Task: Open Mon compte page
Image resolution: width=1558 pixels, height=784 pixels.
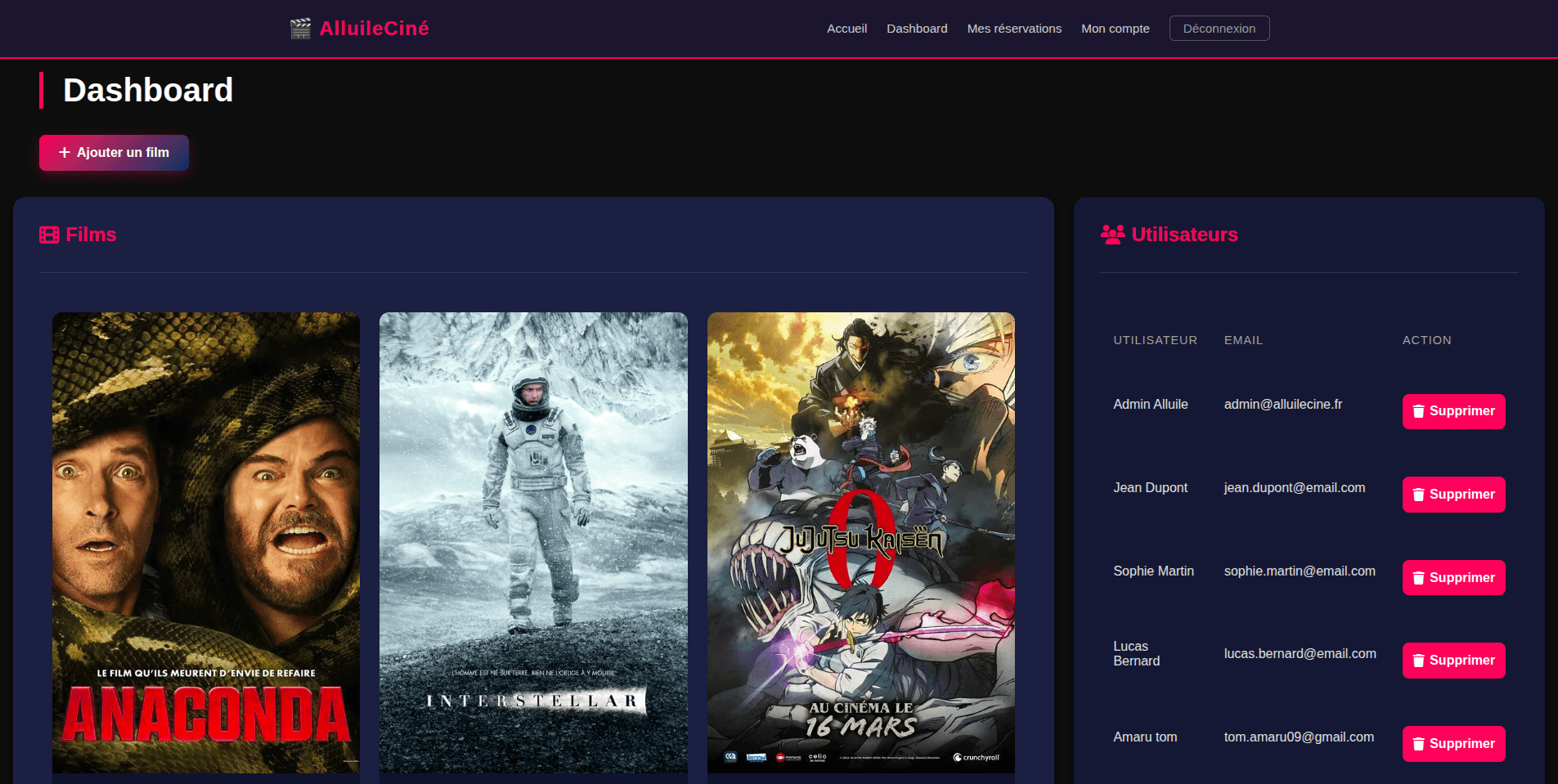Action: 1115,29
